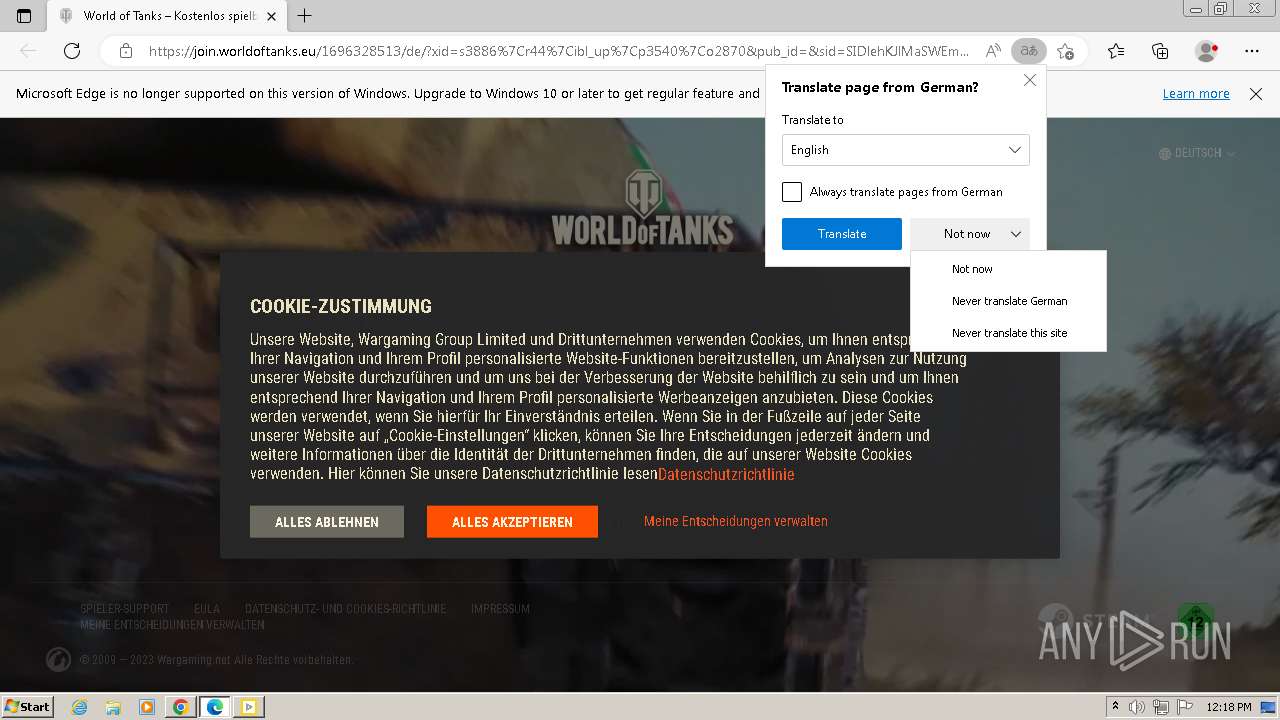Image resolution: width=1280 pixels, height=720 pixels.
Task: Click ALLES ABLEHNEN cookie button
Action: 327,522
